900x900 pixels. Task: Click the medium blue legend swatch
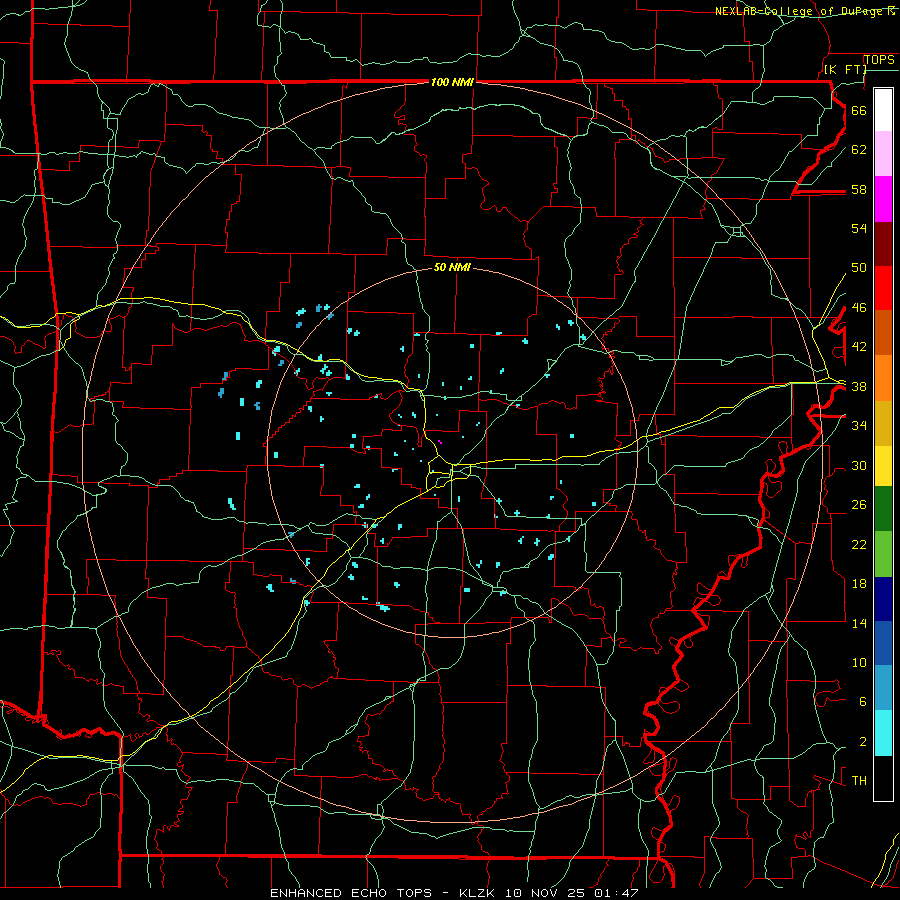[883, 643]
